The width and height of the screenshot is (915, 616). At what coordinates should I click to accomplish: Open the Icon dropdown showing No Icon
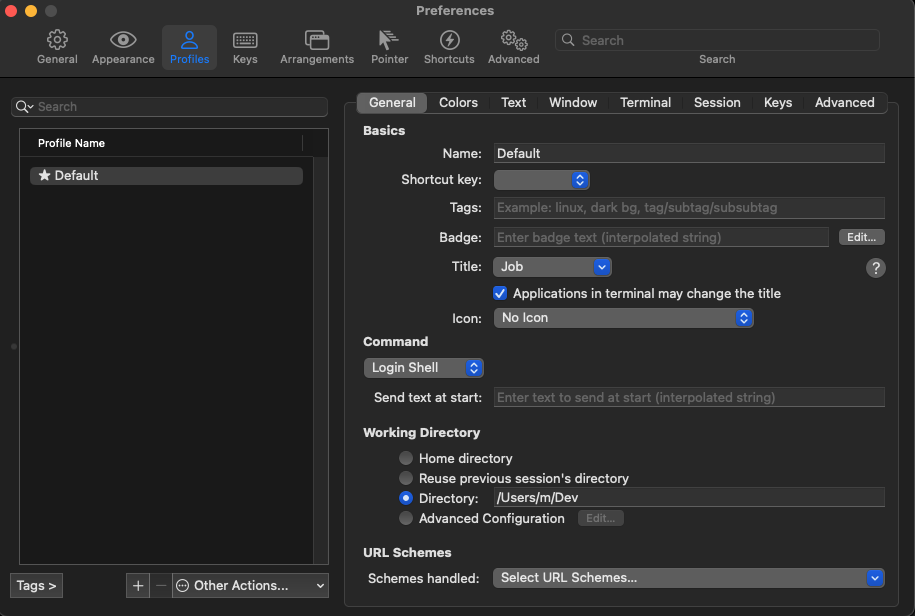coord(623,318)
